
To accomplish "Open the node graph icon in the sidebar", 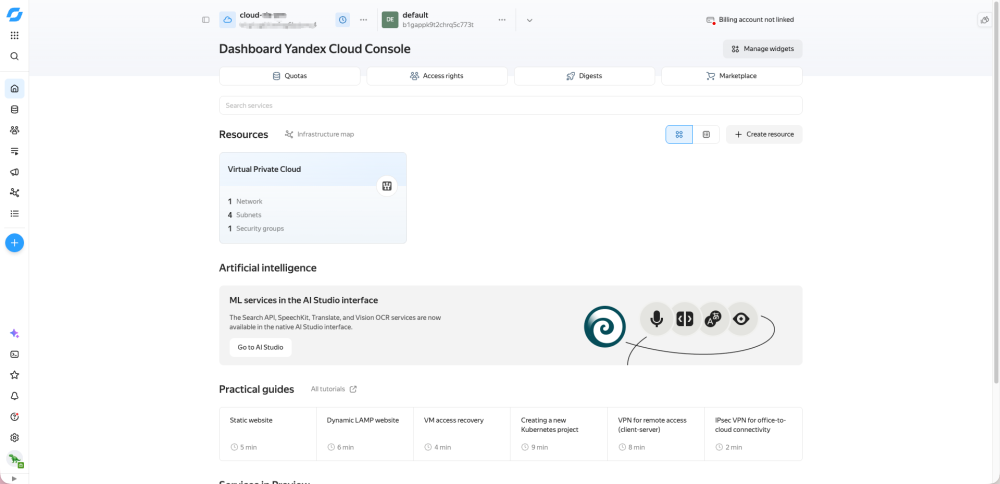I will 15,193.
